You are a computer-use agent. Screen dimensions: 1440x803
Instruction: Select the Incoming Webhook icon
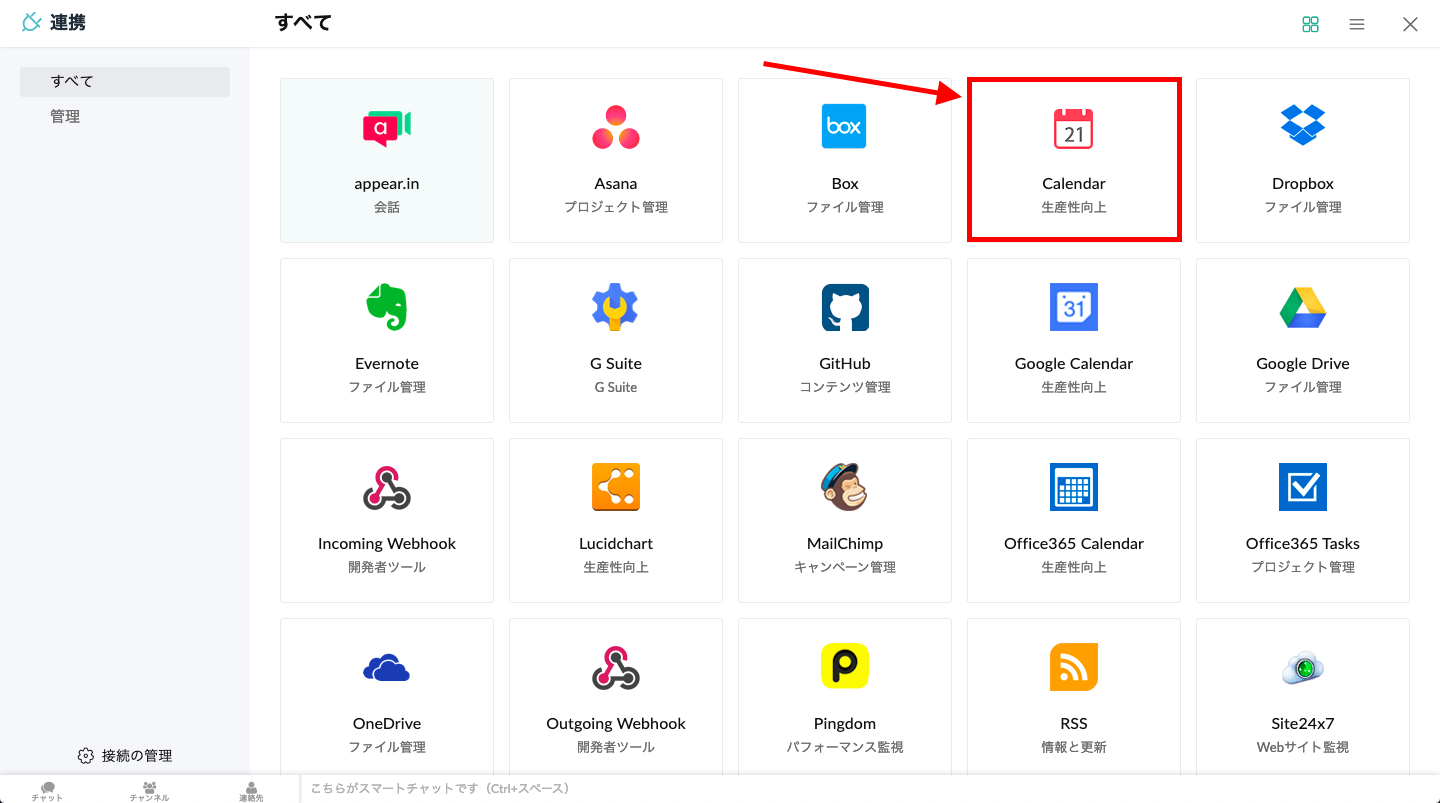pyautogui.click(x=387, y=487)
